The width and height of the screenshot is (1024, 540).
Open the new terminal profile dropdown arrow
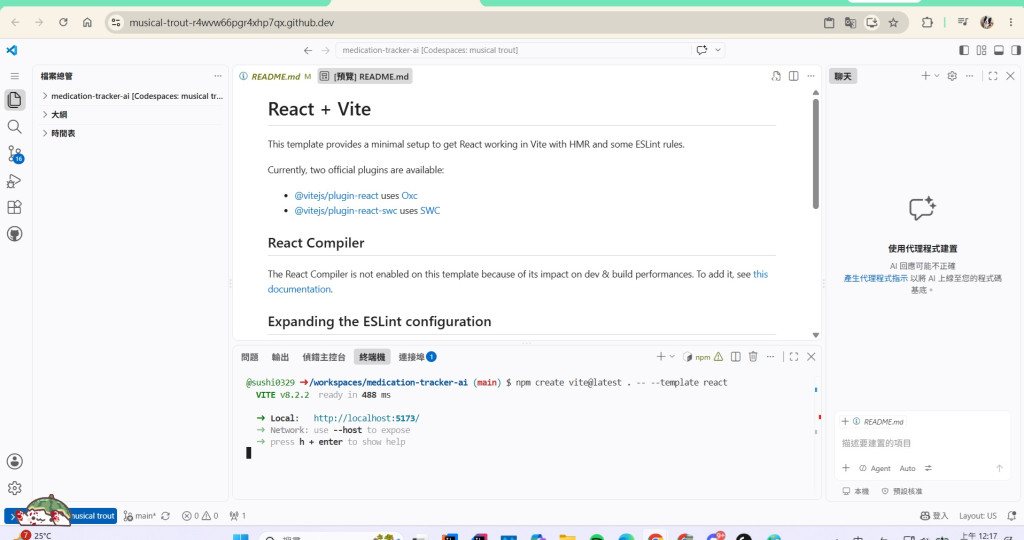coord(672,357)
